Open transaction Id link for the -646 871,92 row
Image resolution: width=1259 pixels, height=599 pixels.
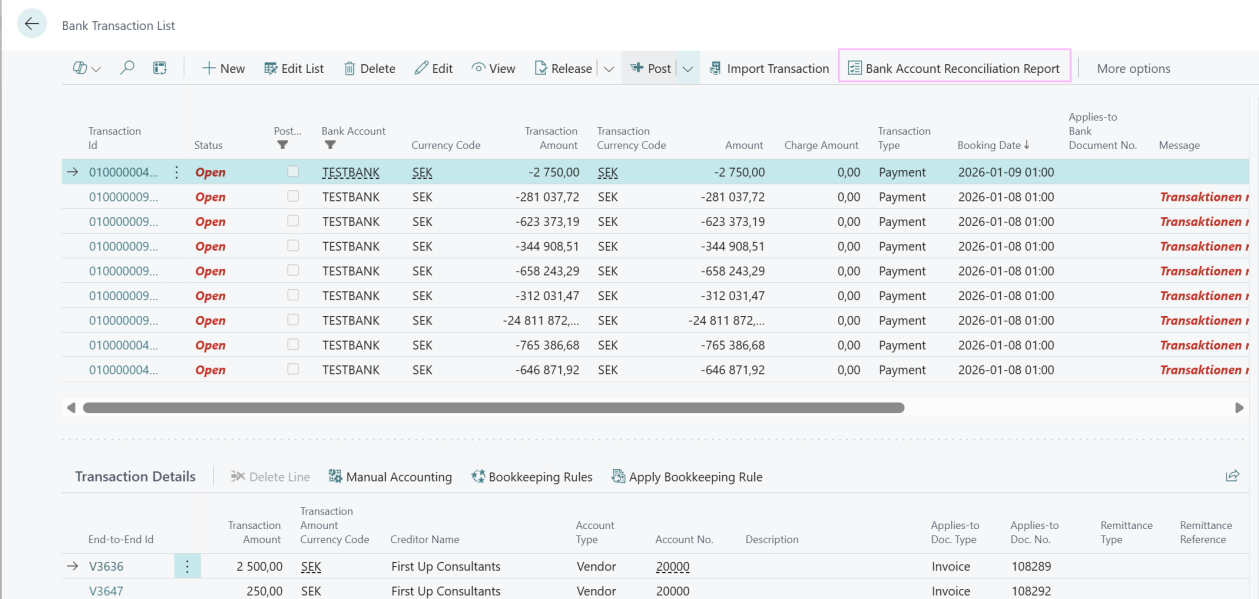123,370
